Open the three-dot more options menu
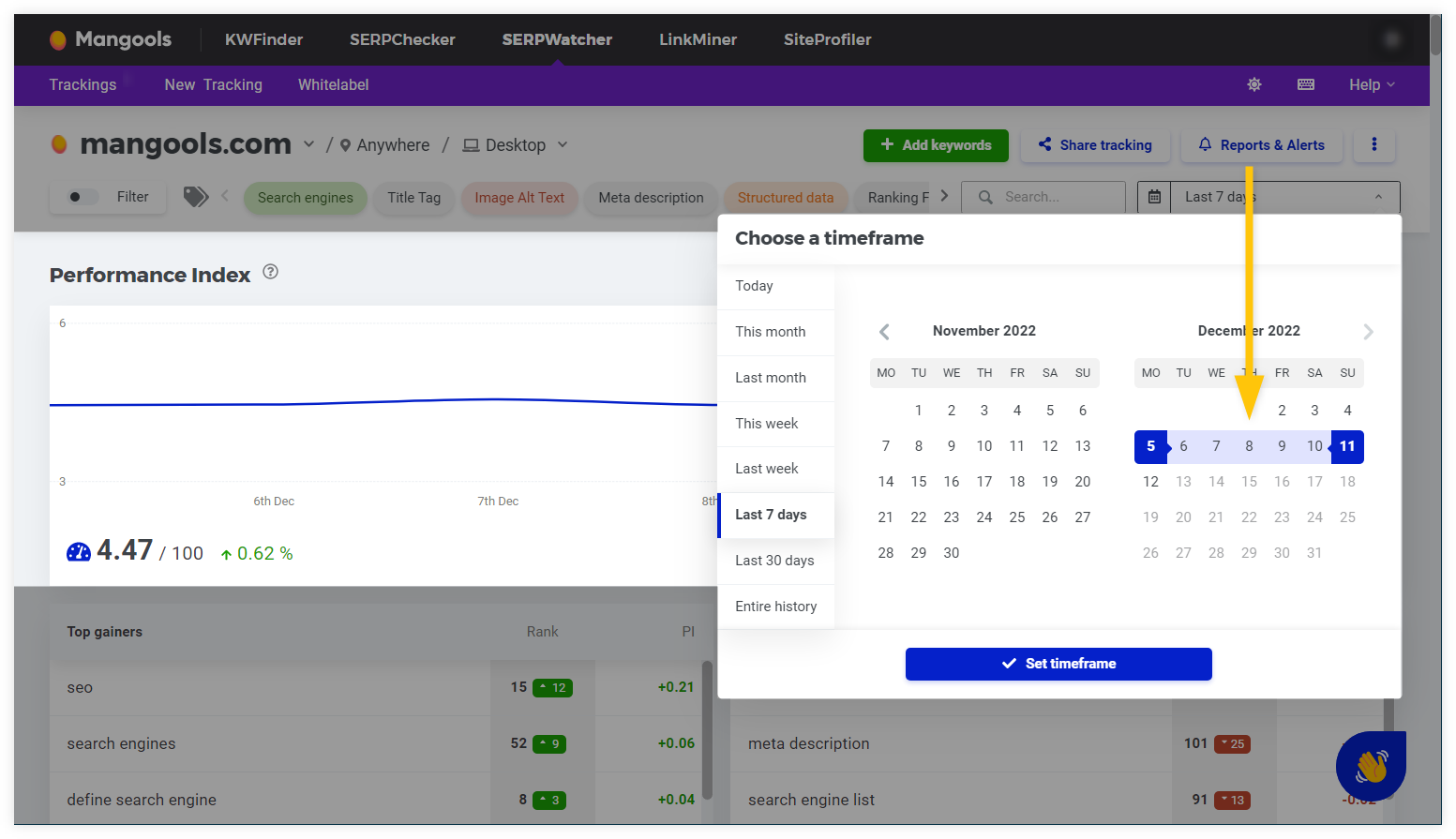Viewport: 1456px width, 839px height. tap(1374, 144)
